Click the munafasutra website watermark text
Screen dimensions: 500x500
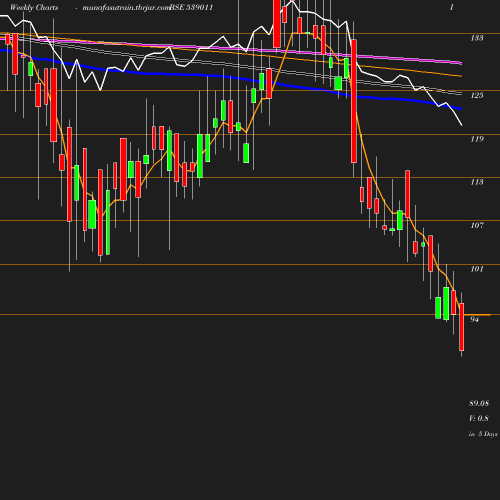126,8
